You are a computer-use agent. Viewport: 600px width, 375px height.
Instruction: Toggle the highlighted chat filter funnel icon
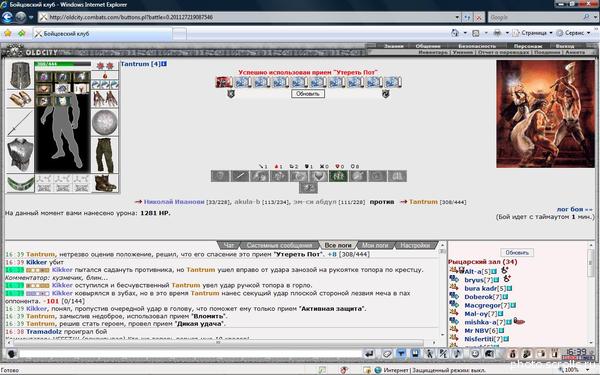401,354
